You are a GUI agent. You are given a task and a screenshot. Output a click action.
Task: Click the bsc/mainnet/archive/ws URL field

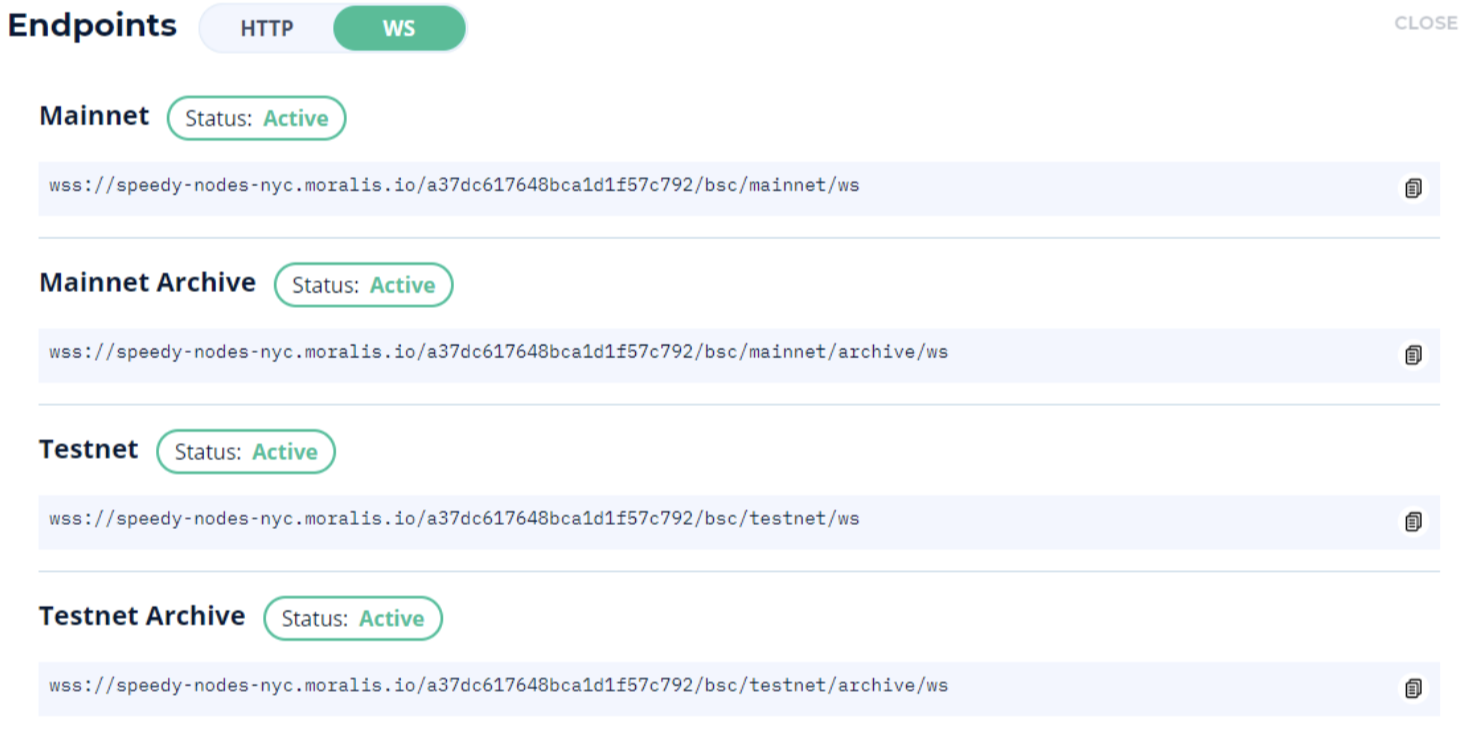[498, 352]
